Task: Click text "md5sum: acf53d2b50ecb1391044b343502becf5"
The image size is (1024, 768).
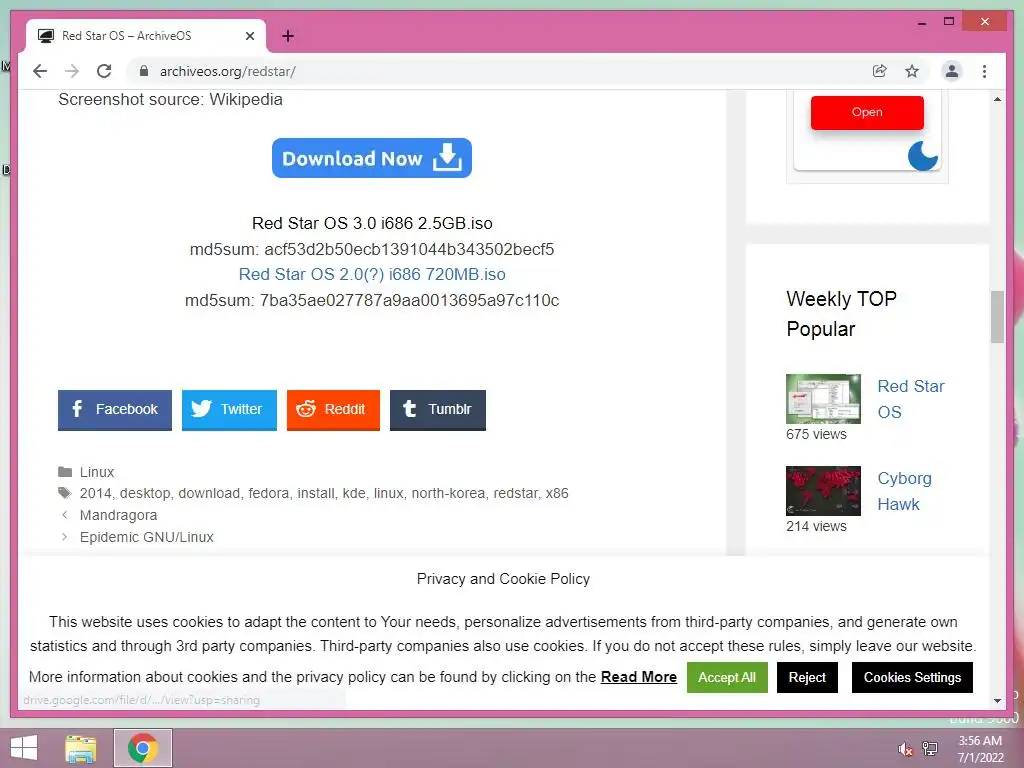Action: 372,249
